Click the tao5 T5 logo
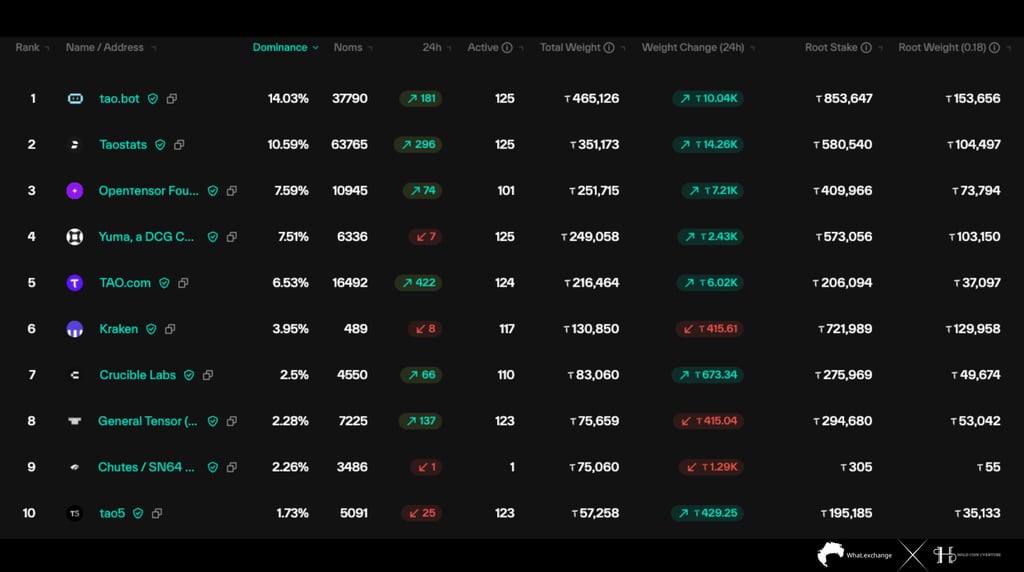Viewport: 1024px width, 572px height. 74,513
